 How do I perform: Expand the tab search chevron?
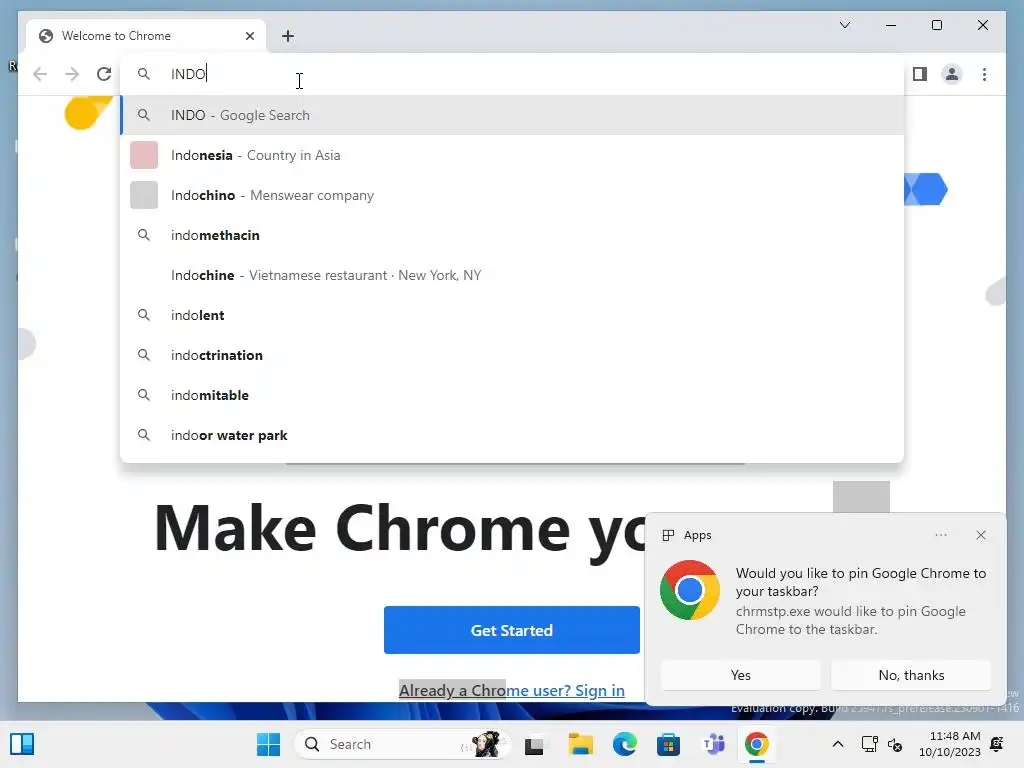tap(844, 25)
